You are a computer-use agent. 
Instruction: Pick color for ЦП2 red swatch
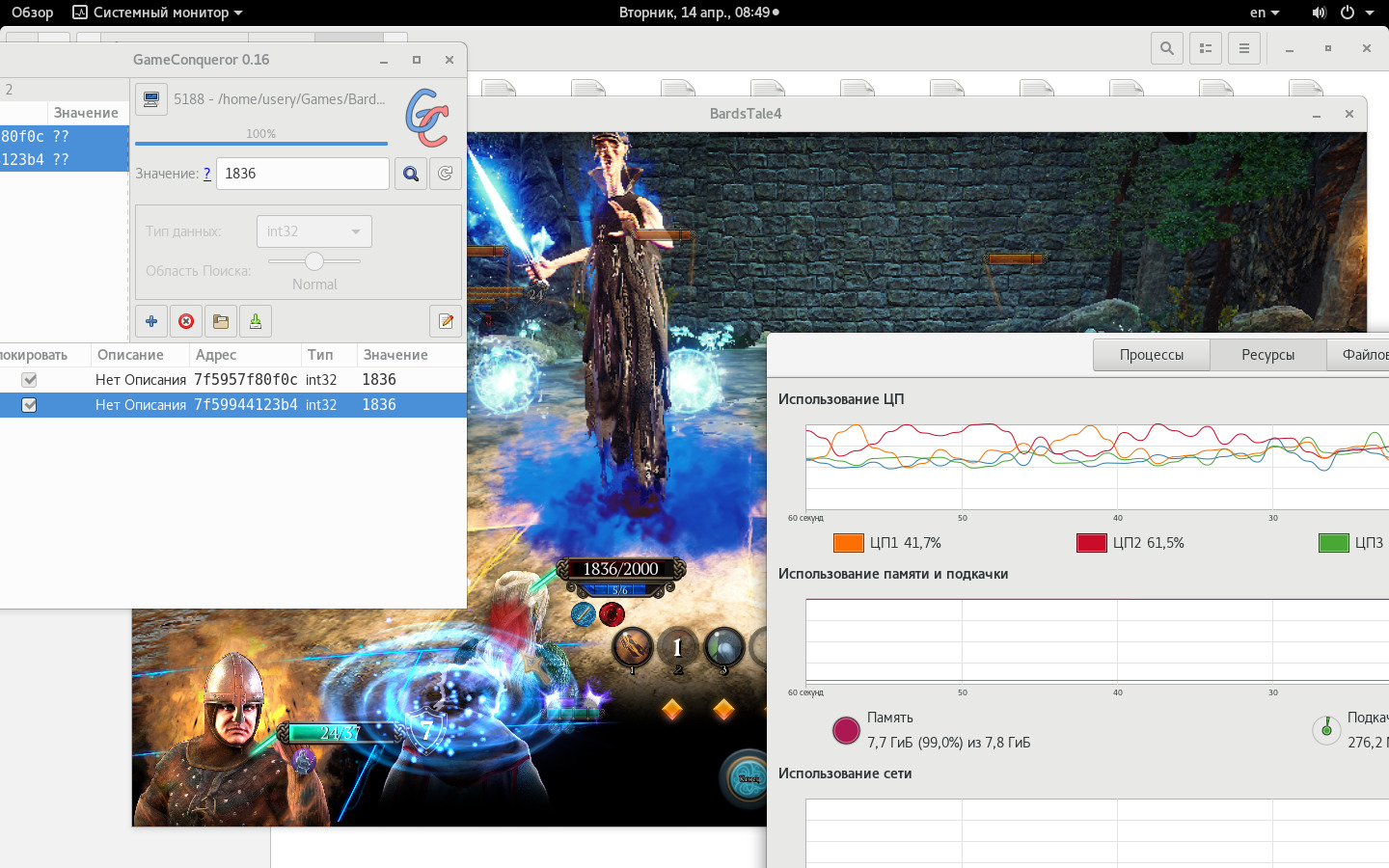[1091, 543]
